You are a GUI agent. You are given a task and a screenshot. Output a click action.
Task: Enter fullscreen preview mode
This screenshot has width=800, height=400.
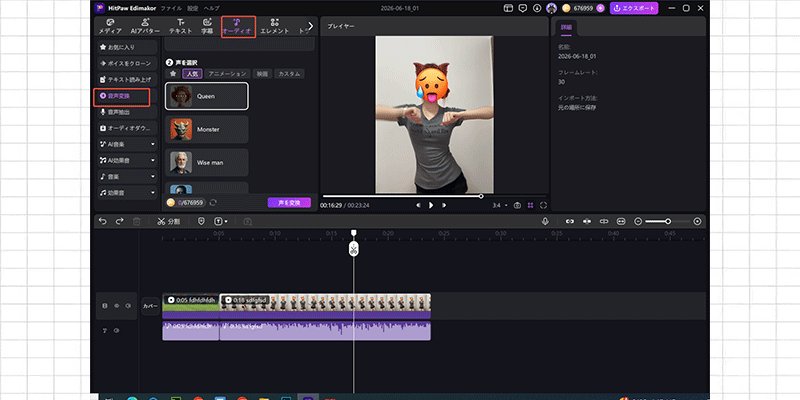click(x=543, y=205)
